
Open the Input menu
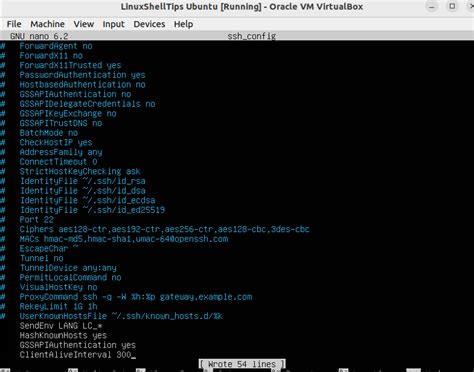pos(113,24)
